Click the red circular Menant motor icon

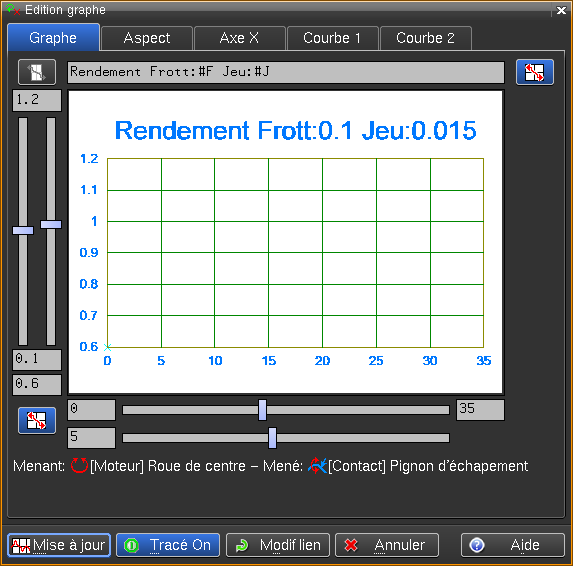pos(79,466)
